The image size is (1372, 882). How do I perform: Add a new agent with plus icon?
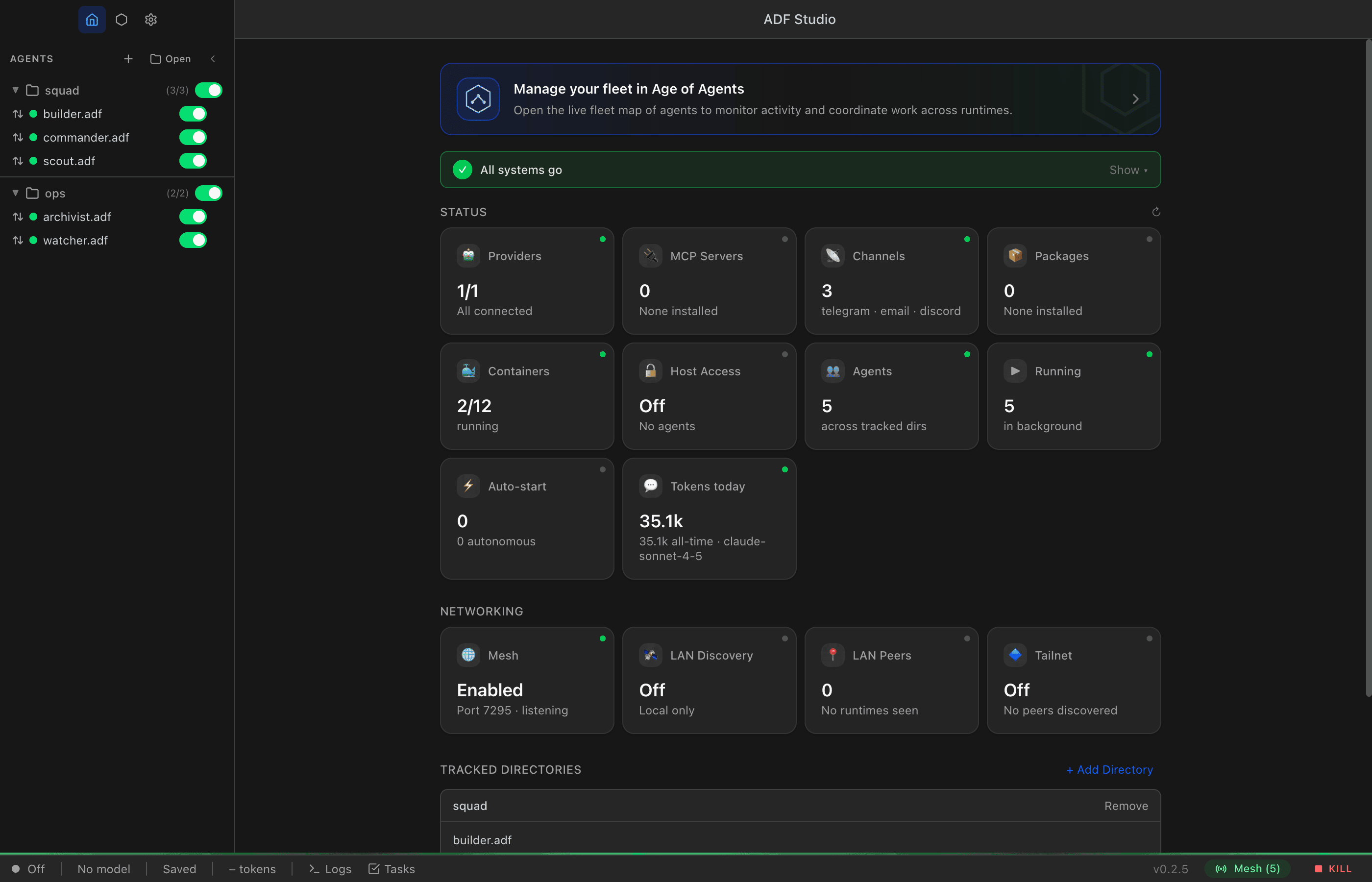click(x=128, y=58)
